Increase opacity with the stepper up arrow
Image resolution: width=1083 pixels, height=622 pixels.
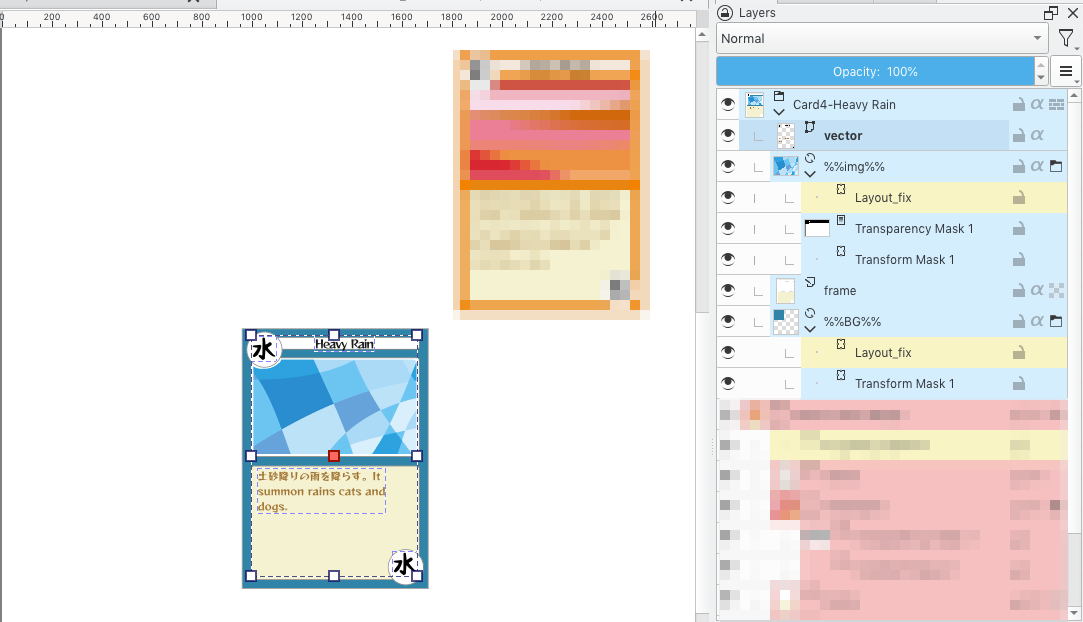[x=1041, y=65]
